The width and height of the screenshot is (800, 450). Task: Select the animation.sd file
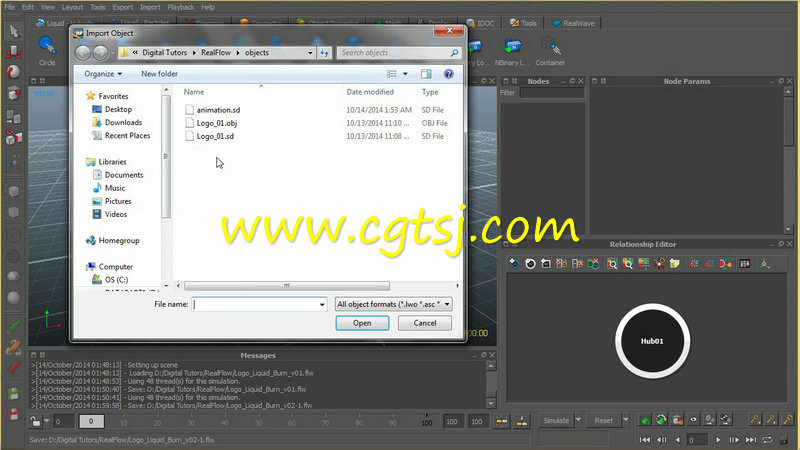point(218,110)
